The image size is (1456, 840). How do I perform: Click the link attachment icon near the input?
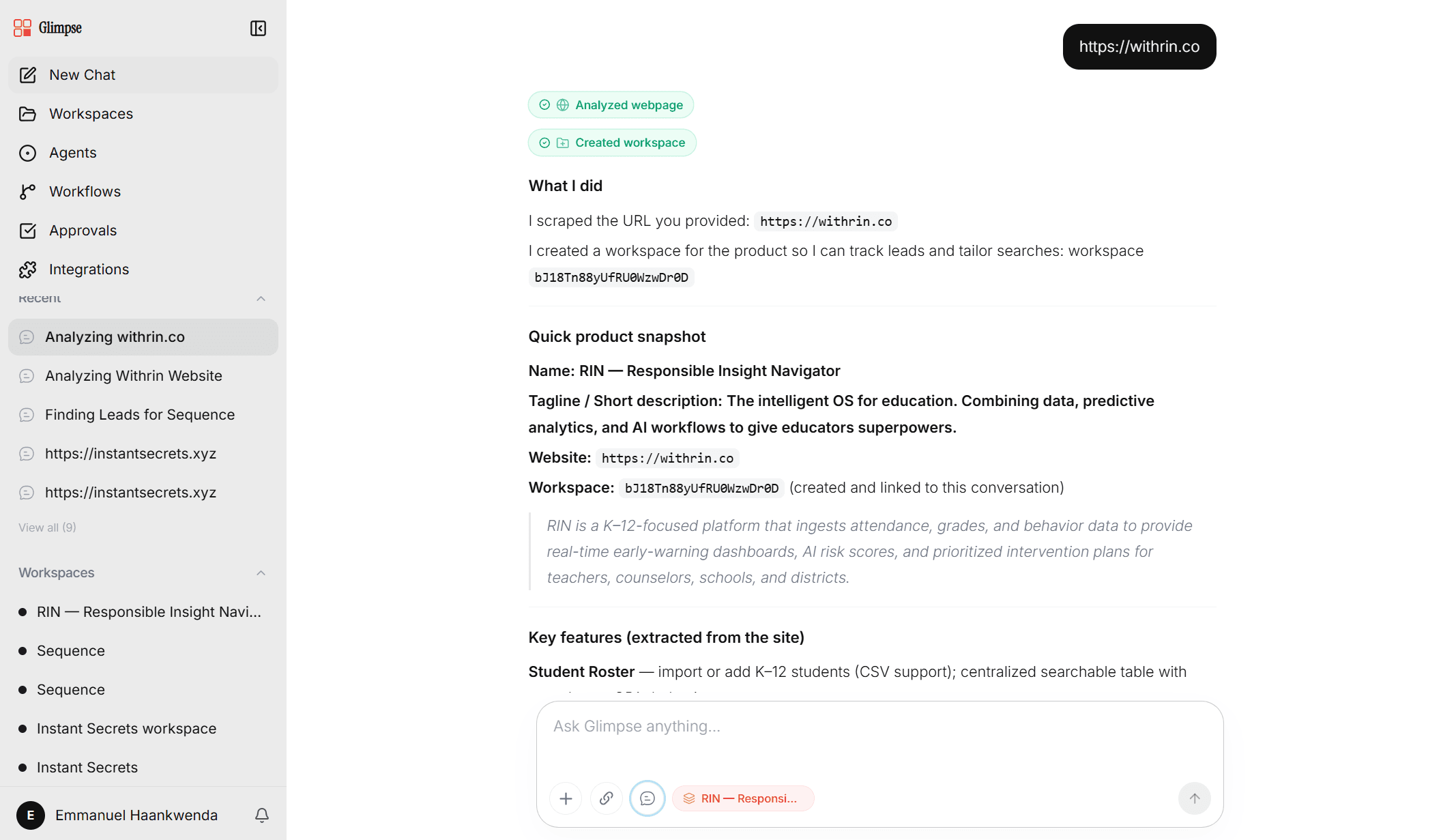click(607, 798)
